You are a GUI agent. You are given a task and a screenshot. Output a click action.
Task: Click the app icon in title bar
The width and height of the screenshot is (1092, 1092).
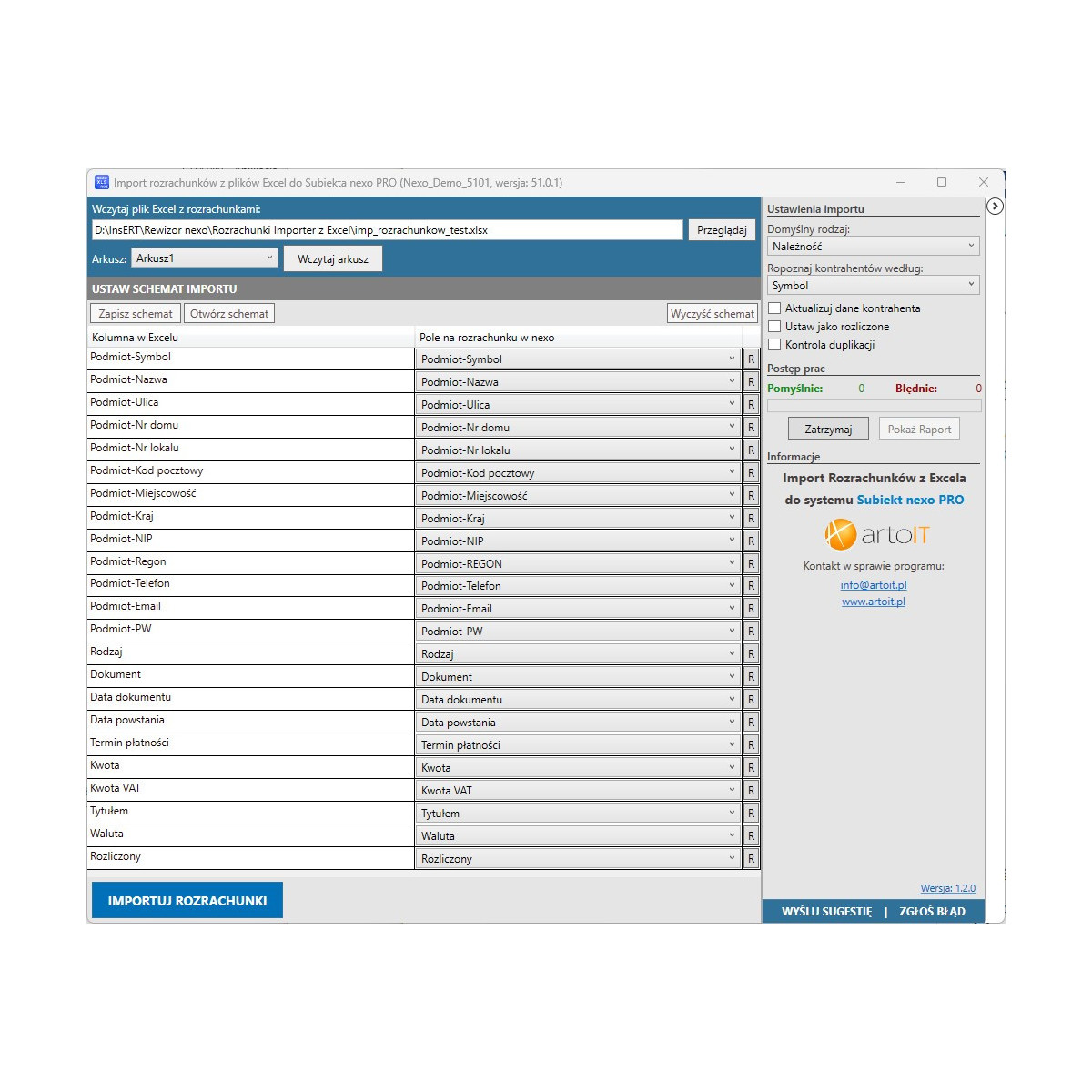click(x=102, y=182)
